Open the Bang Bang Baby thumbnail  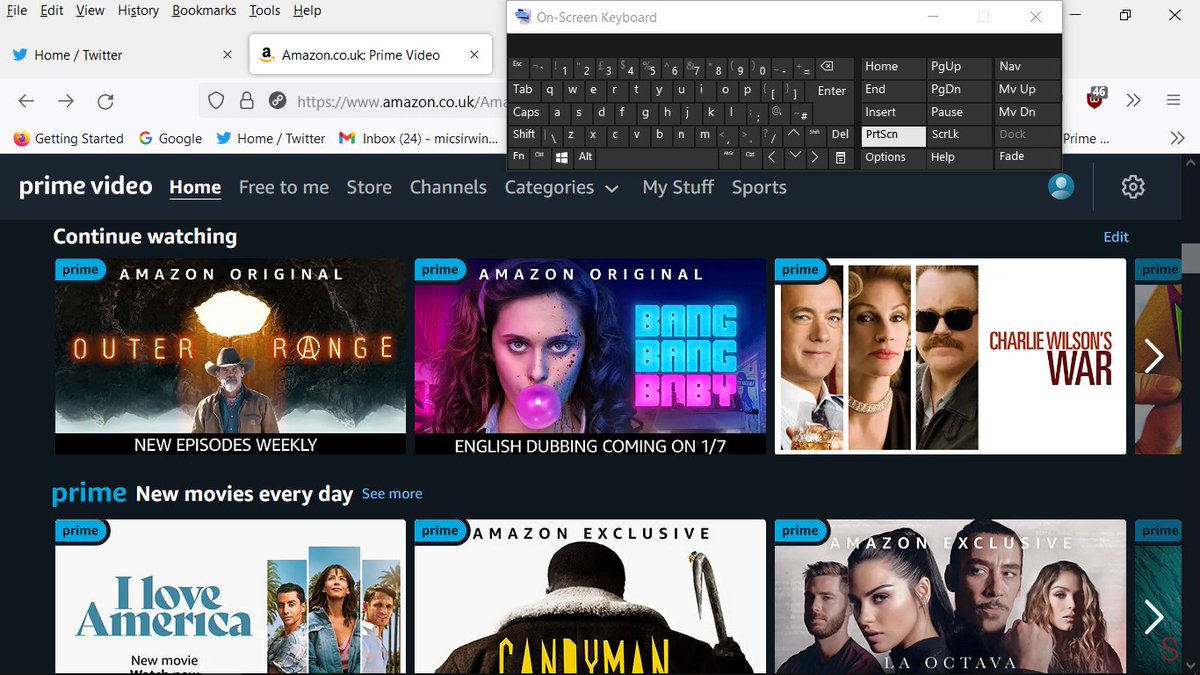pyautogui.click(x=590, y=357)
